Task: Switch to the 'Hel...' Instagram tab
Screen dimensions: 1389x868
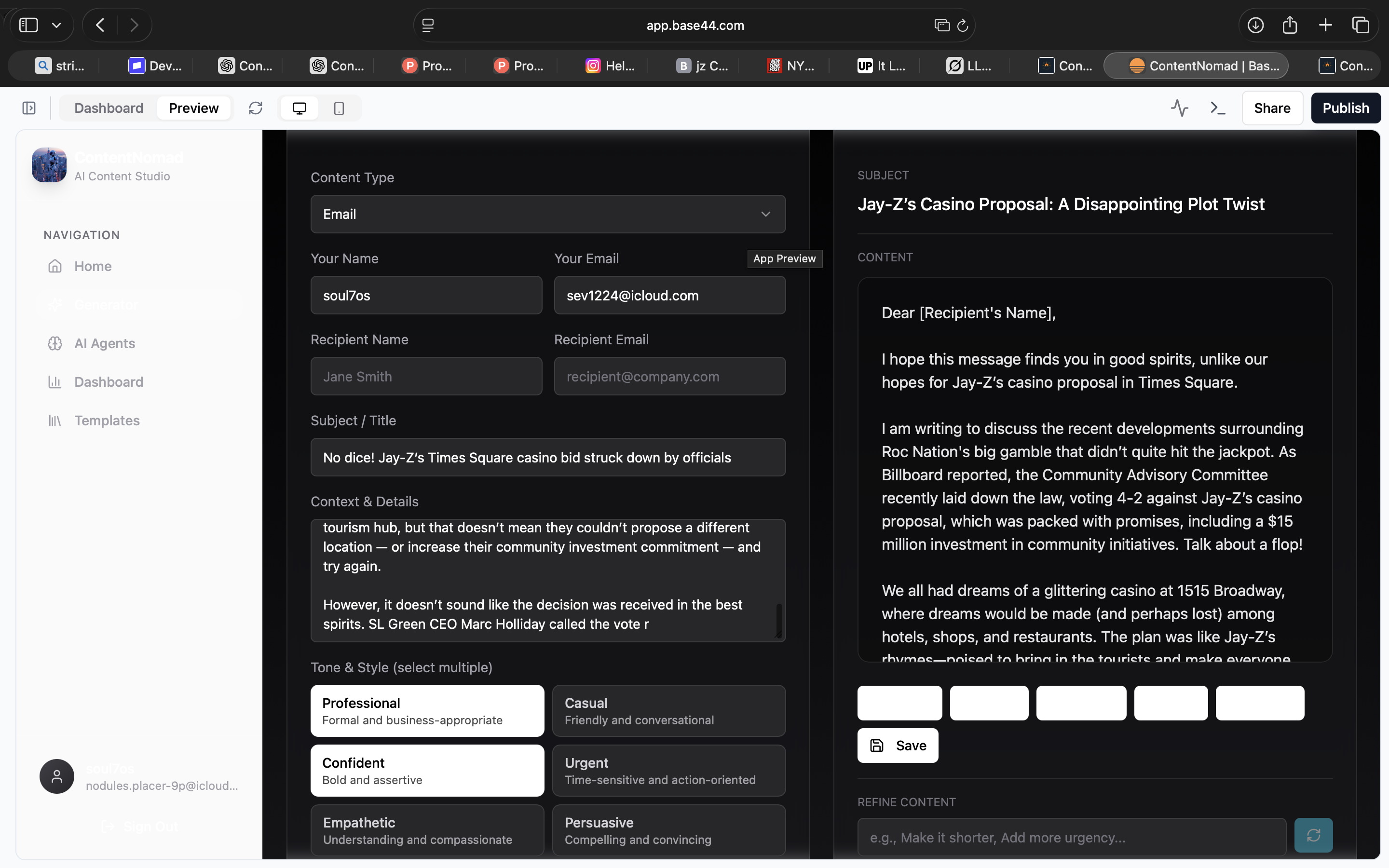Action: pyautogui.click(x=610, y=66)
